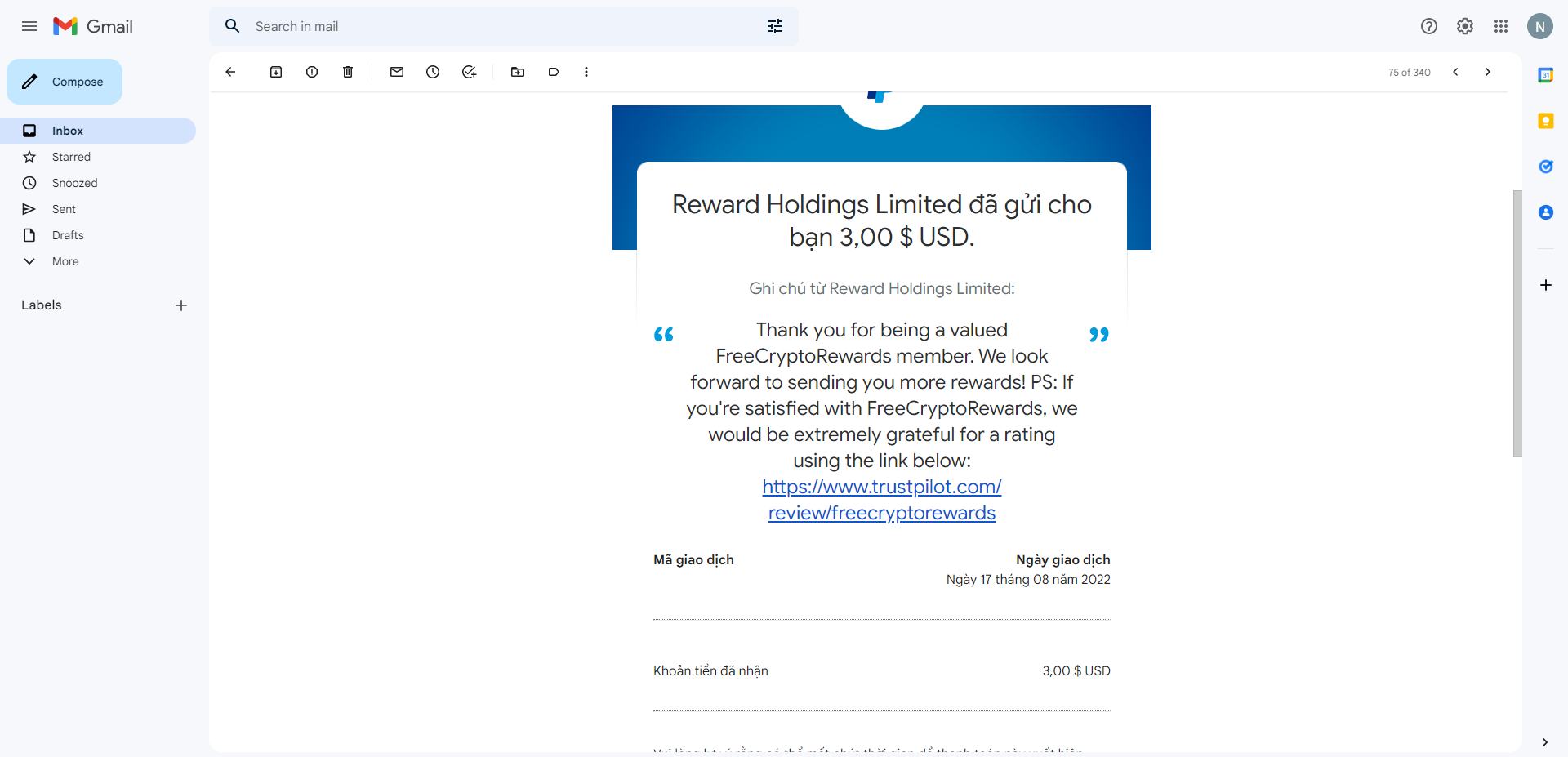Delete email using the trash icon

[x=348, y=72]
